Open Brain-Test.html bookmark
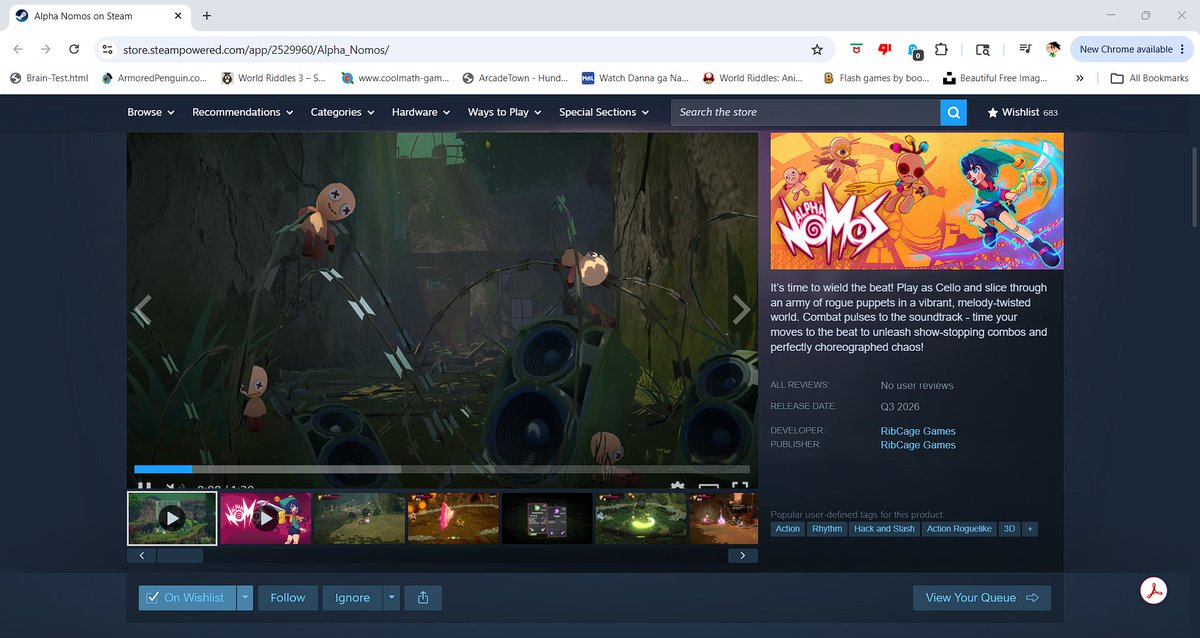Screen dimensions: 1200x638 click(50, 78)
